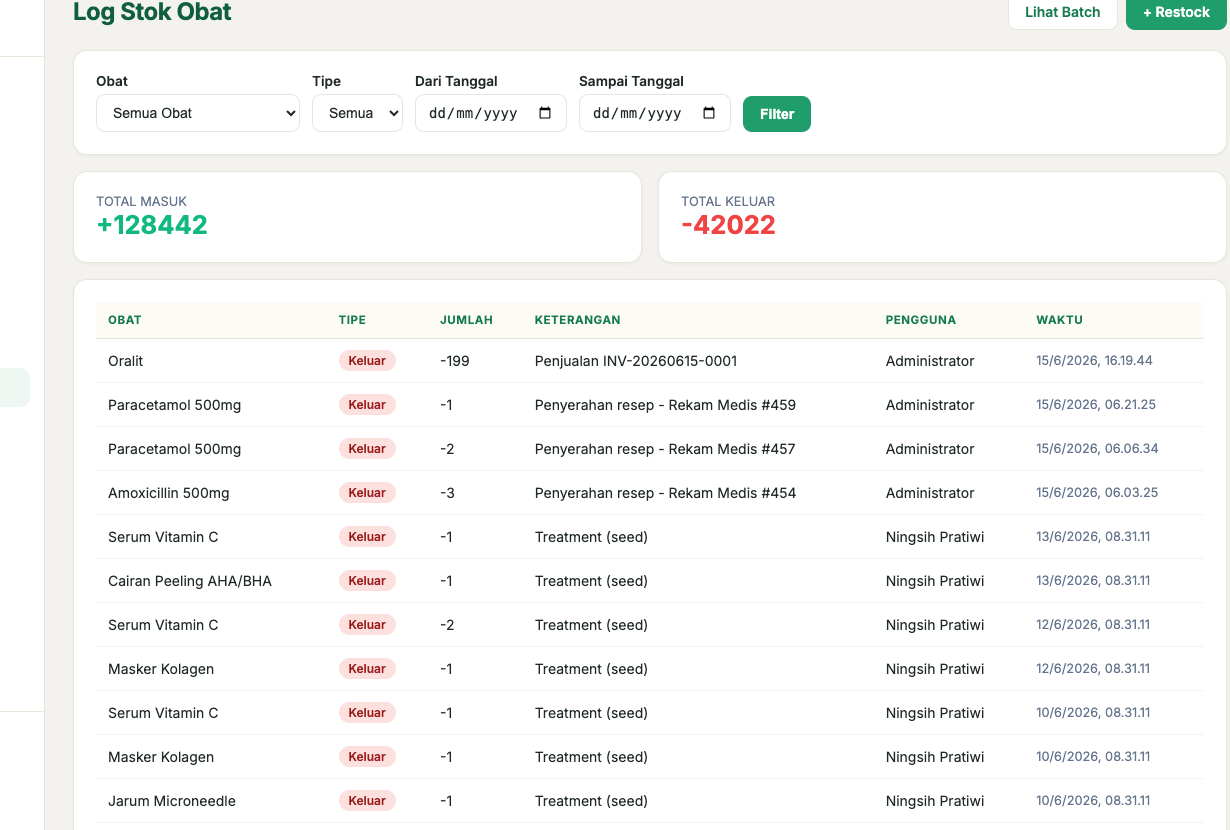Click the Jarum Microneedle medicine name
This screenshot has height=830, width=1230.
click(172, 801)
